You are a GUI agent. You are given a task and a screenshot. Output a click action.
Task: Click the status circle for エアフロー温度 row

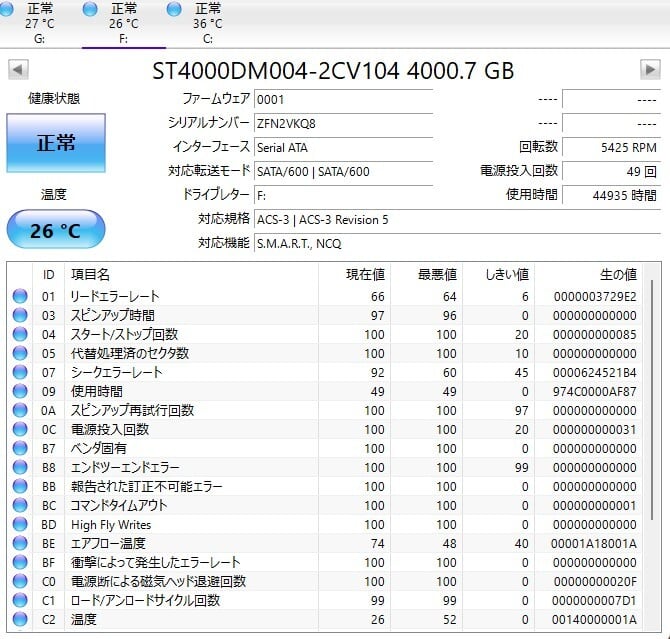click(20, 543)
